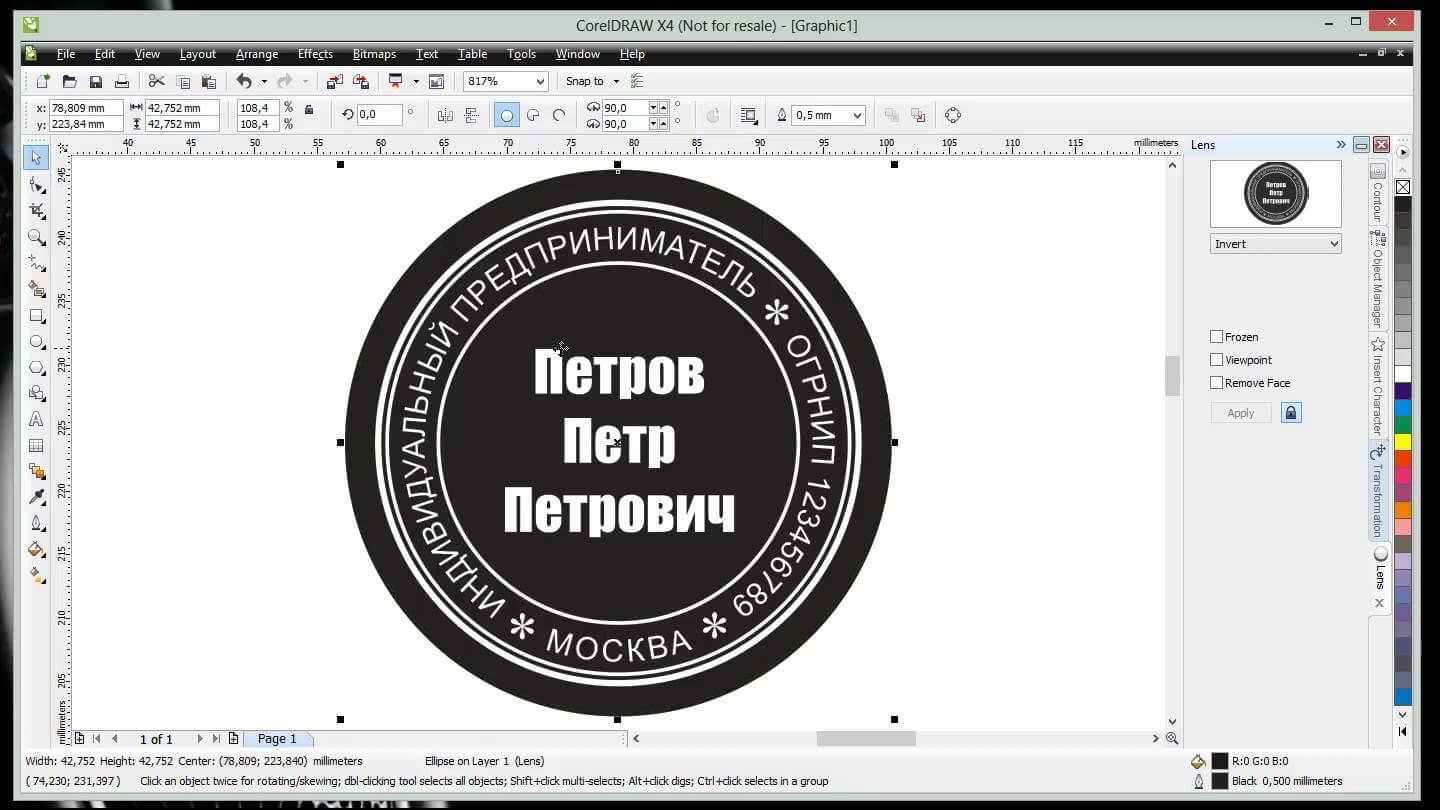Check the Viewpoint option

point(1217,360)
